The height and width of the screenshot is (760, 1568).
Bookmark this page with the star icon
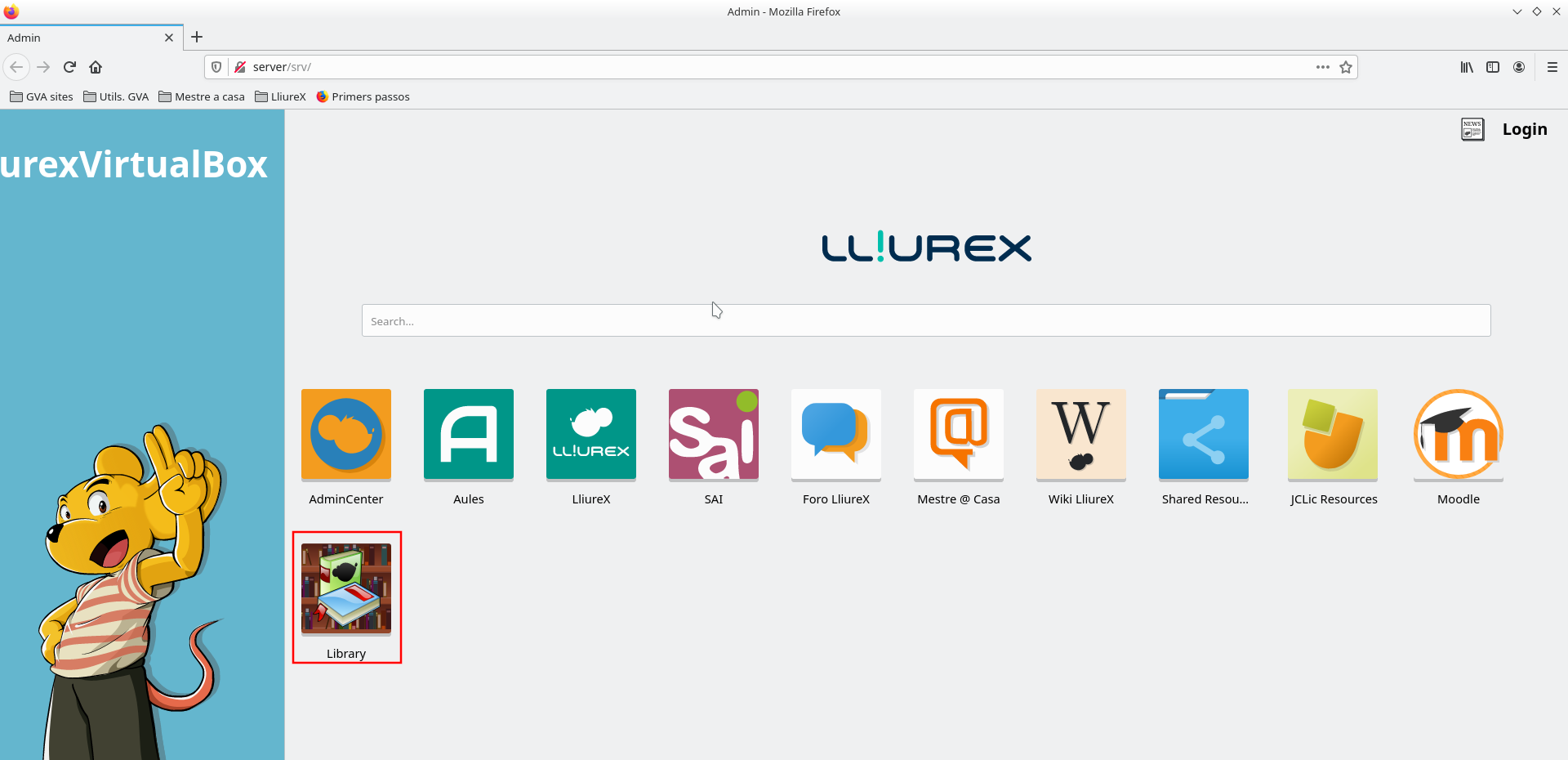coord(1346,67)
